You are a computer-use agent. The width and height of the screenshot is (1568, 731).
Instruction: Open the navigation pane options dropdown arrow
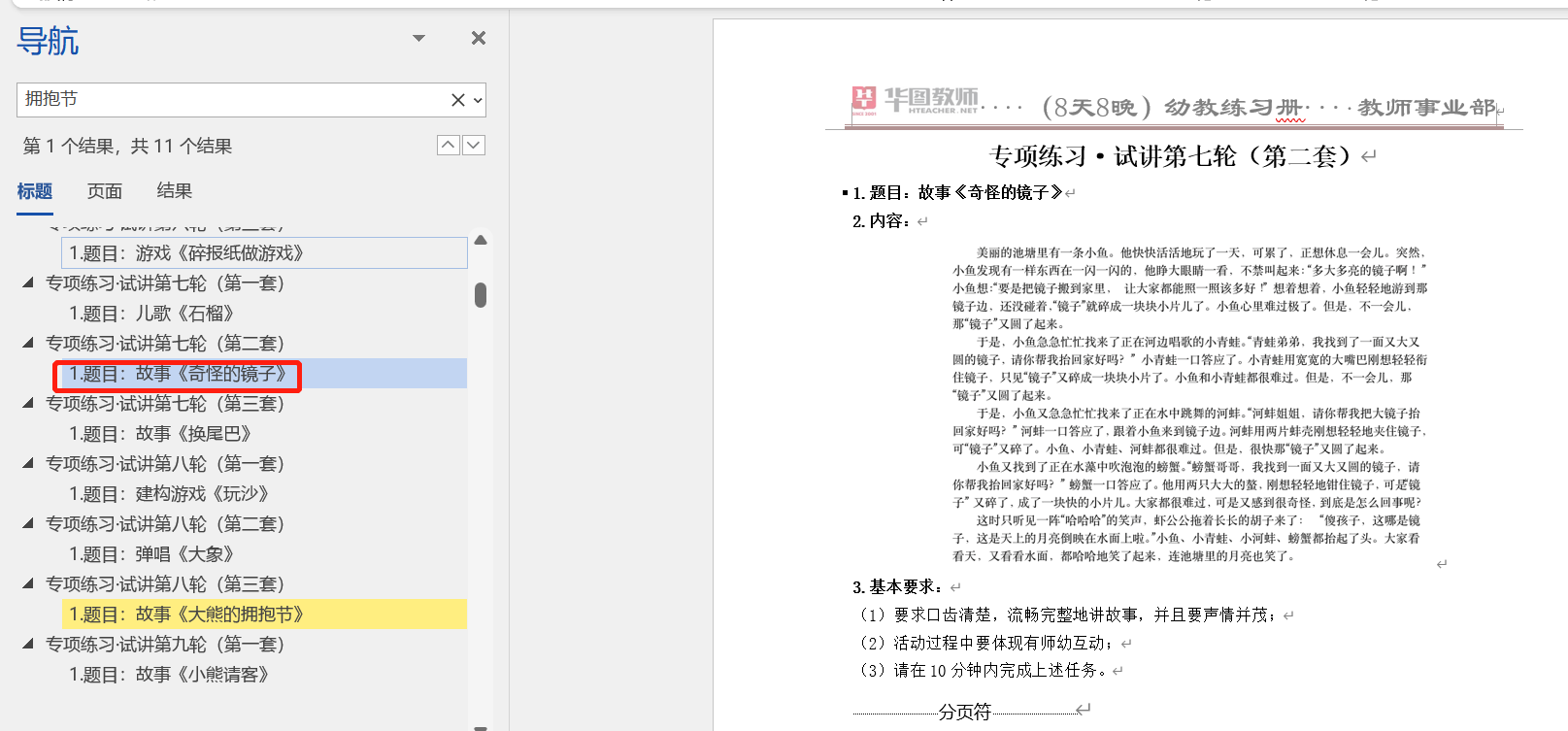418,38
